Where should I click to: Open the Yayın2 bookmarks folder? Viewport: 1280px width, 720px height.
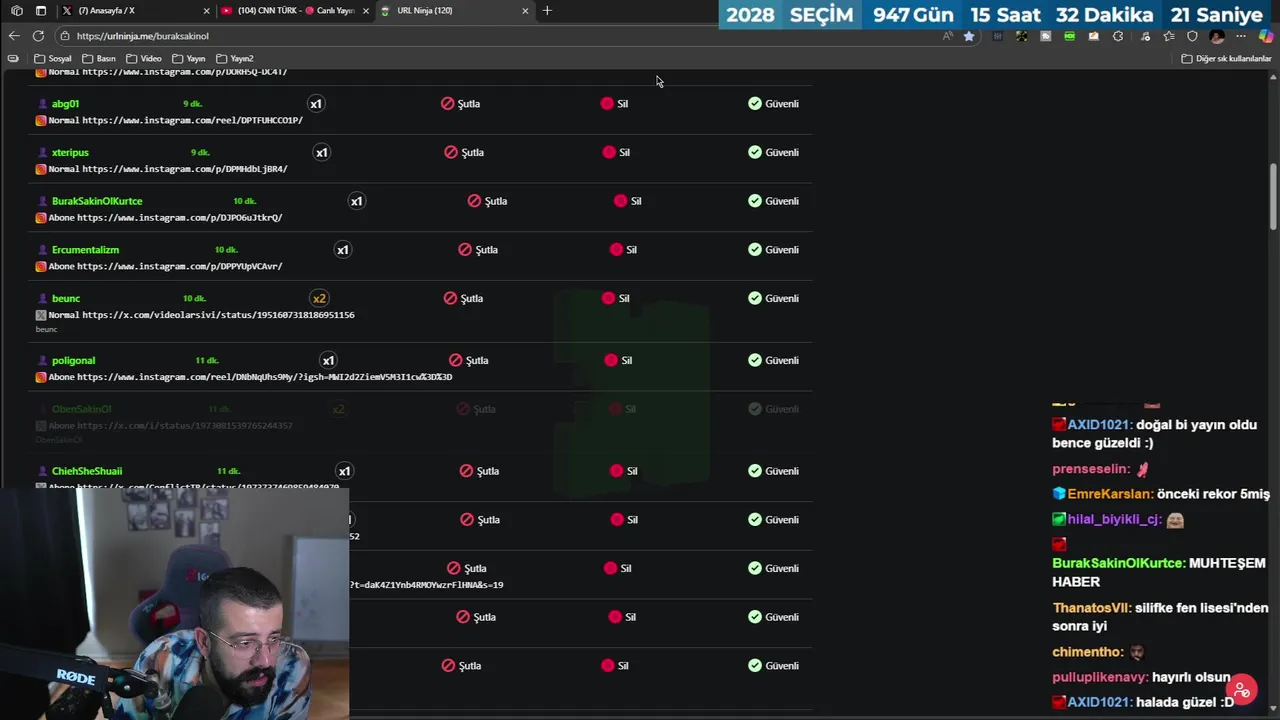235,59
